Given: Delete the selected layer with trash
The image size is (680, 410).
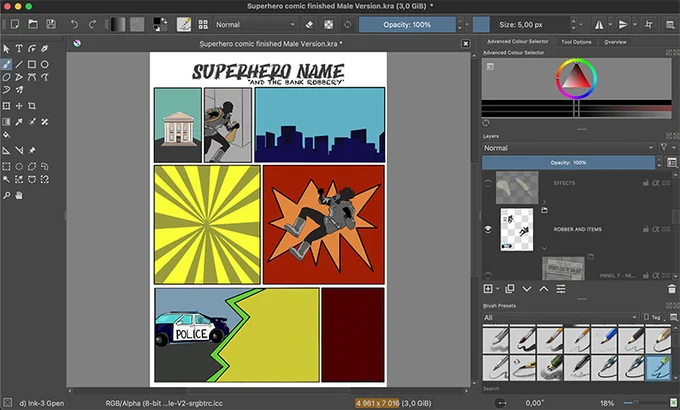Looking at the screenshot, I should (x=672, y=289).
